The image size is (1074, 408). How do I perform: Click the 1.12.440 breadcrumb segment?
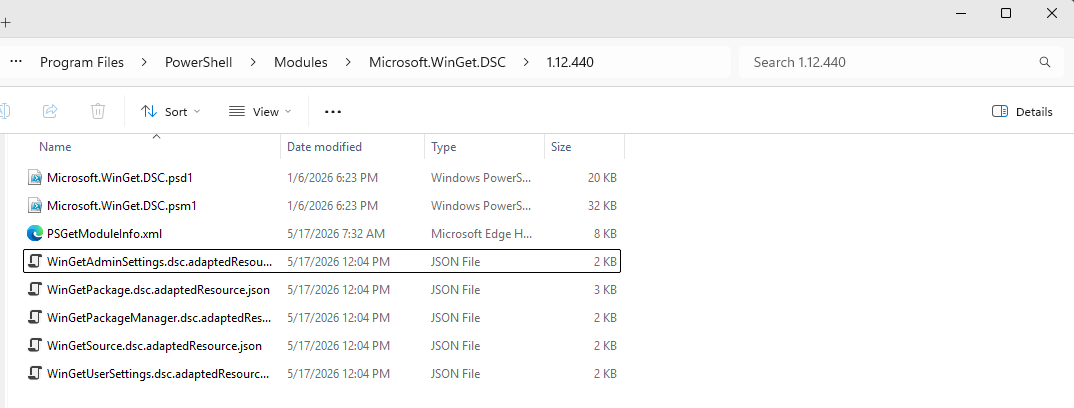570,62
